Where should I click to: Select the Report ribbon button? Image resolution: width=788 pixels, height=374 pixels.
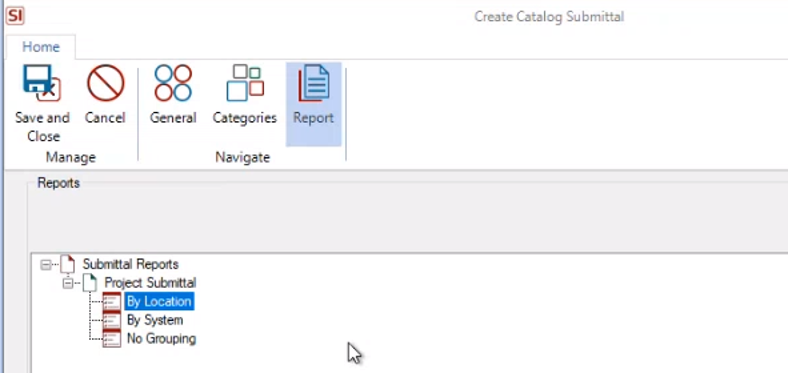pos(314,104)
